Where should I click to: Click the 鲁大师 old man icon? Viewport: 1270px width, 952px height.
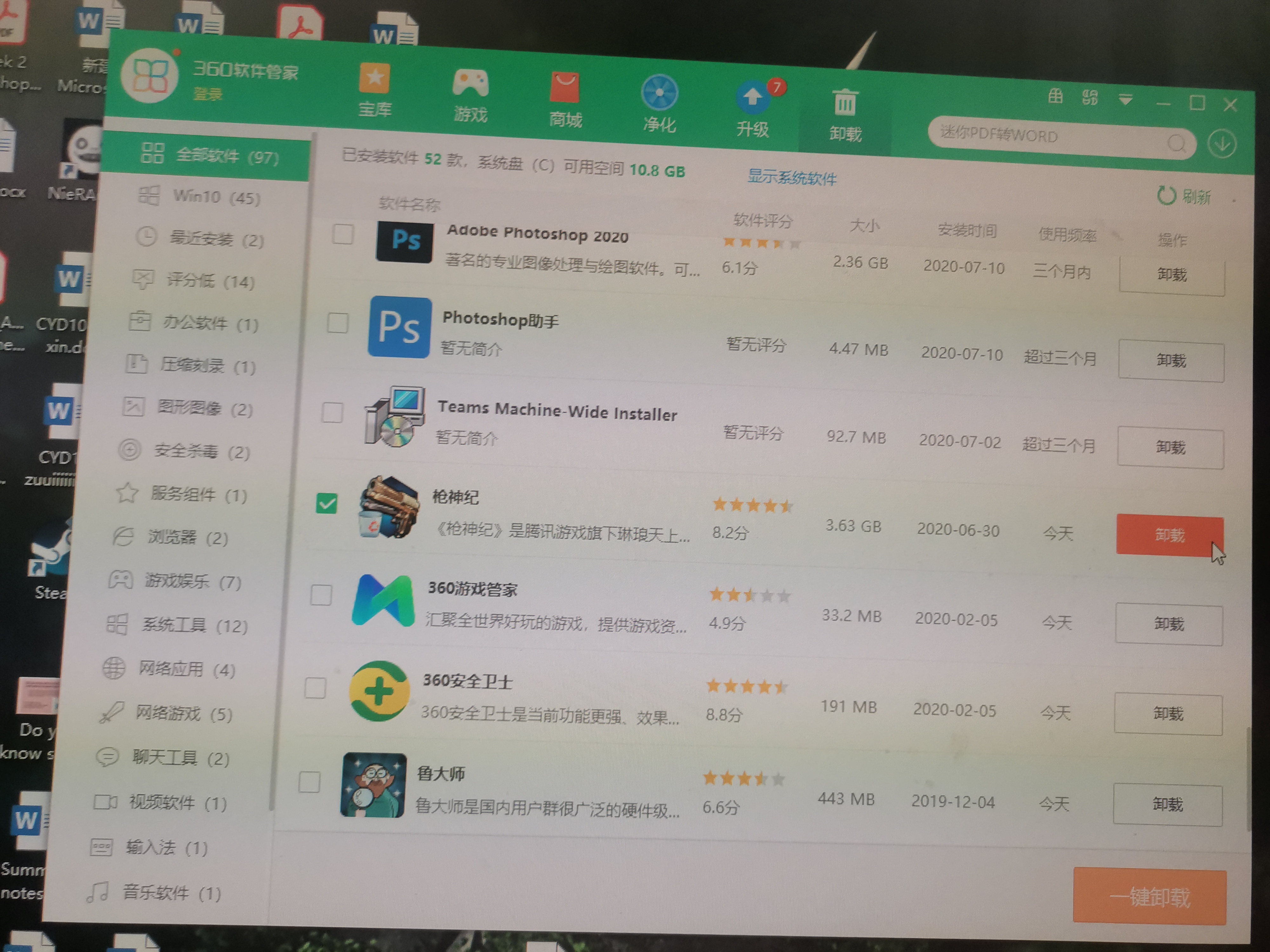374,785
